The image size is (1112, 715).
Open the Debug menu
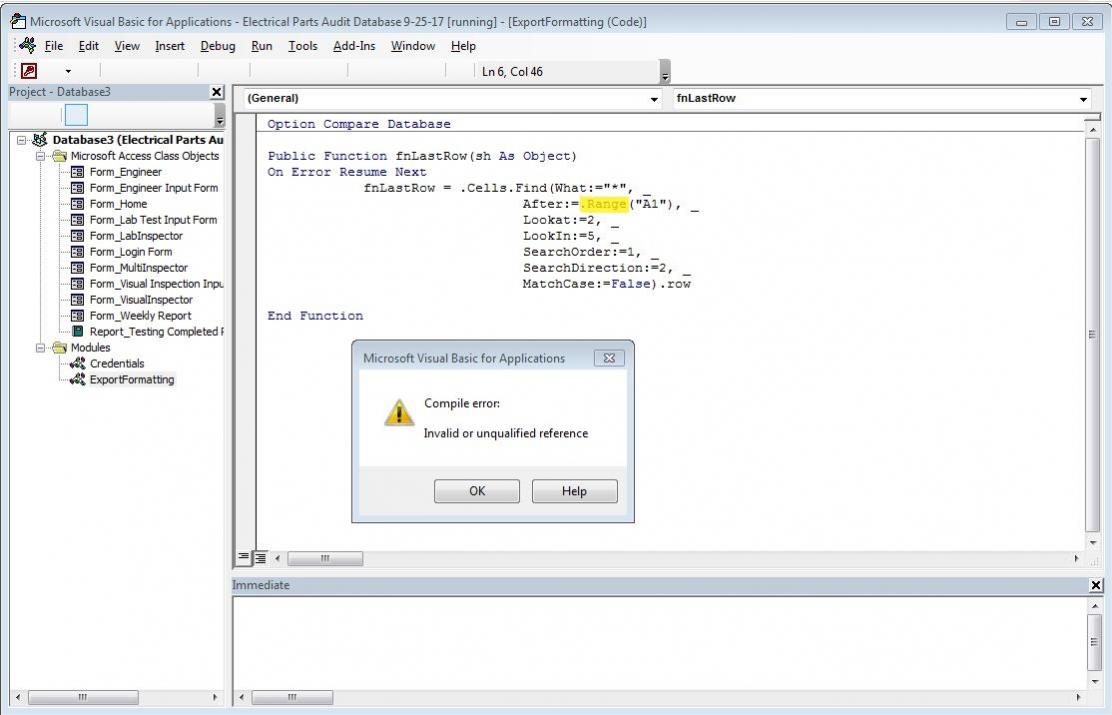coord(218,46)
